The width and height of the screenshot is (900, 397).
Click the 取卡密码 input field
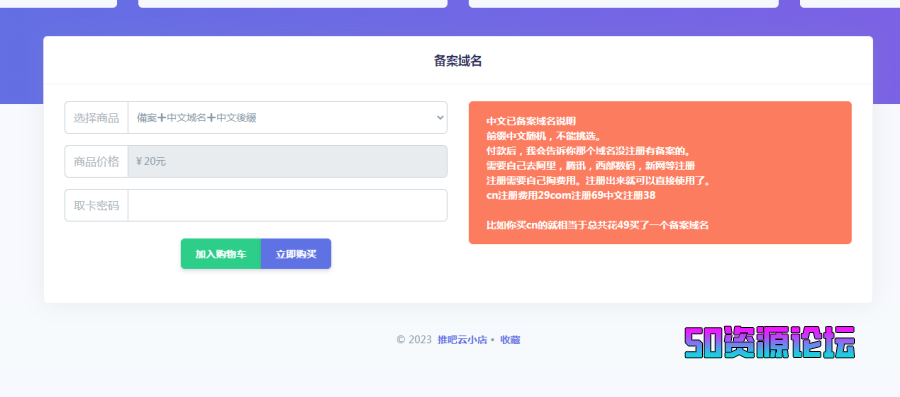click(288, 205)
